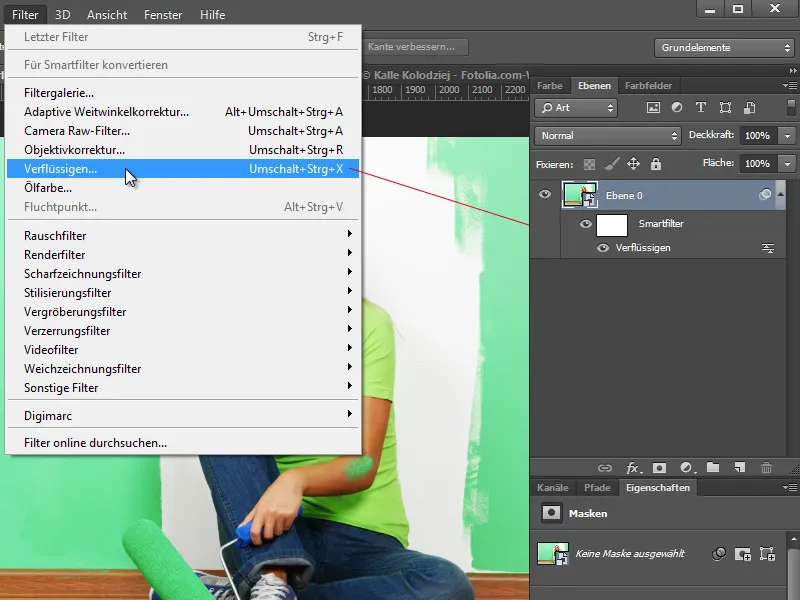Lock transparent pixels next to Fixieren
The height and width of the screenshot is (600, 800).
point(589,164)
